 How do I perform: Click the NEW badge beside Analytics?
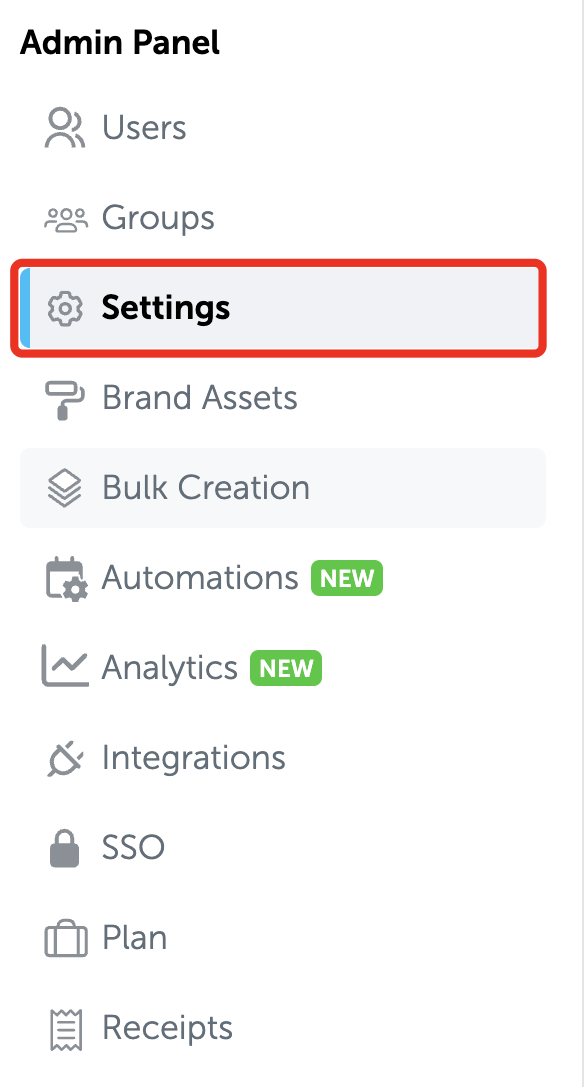pos(286,668)
